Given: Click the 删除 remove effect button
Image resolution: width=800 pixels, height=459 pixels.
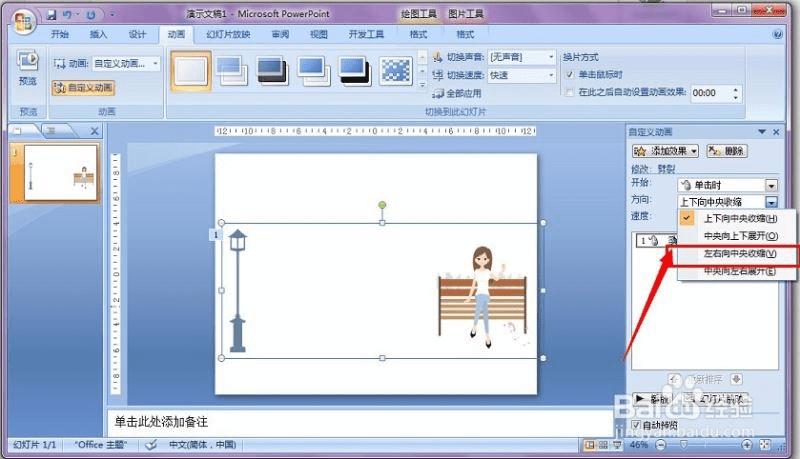Looking at the screenshot, I should 727,151.
